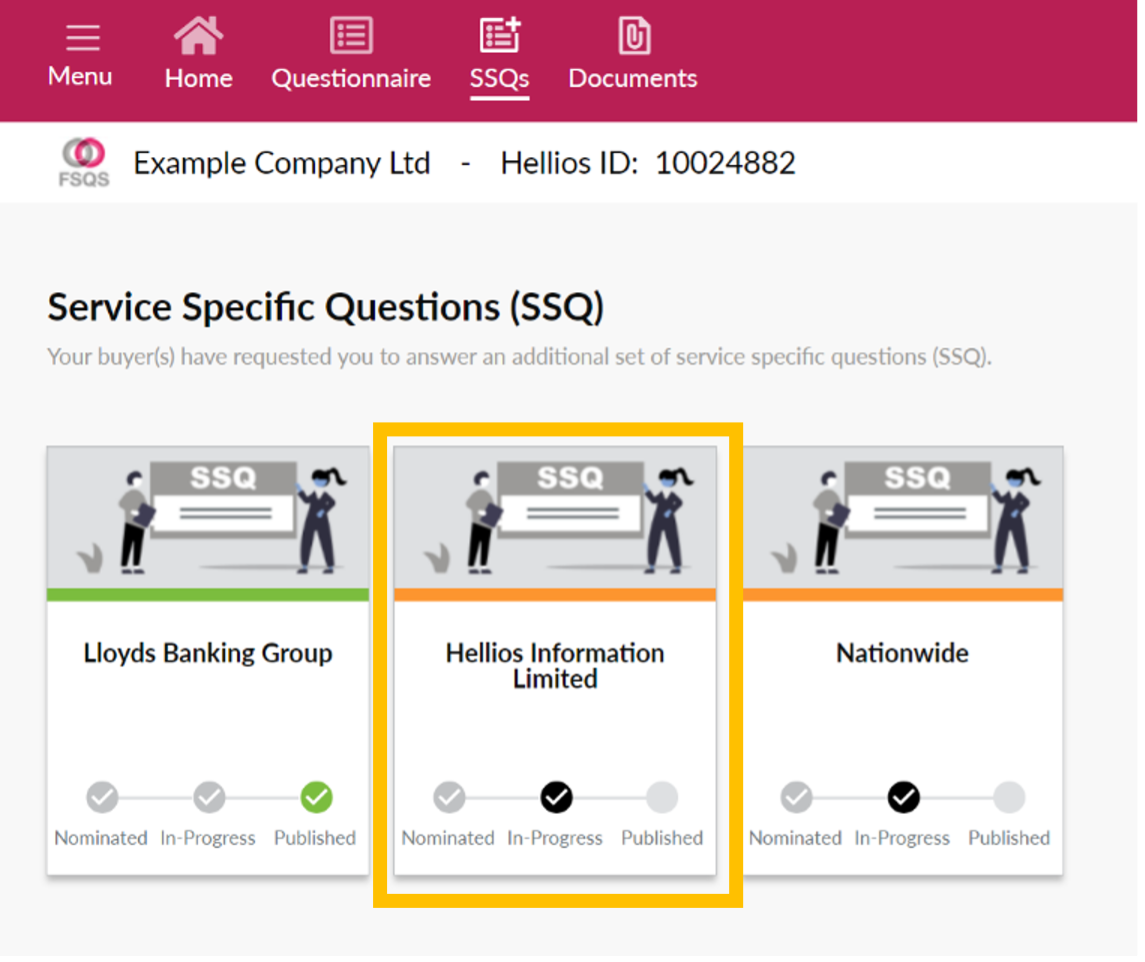
Task: Click Hellios card Published label
Action: click(662, 838)
